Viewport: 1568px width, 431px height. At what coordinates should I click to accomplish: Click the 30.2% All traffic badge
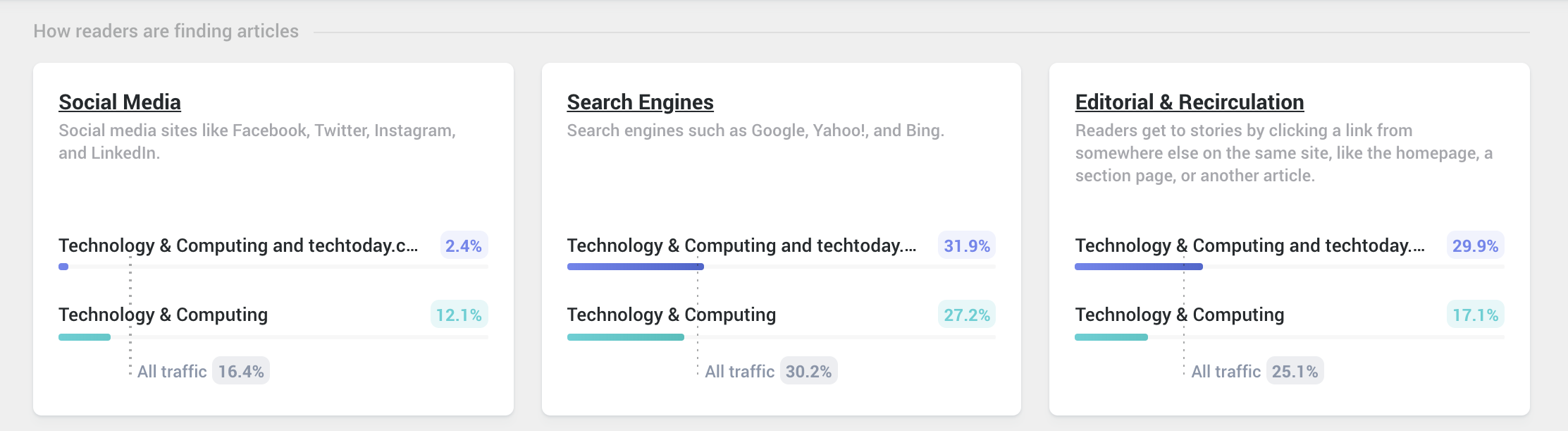pos(808,371)
